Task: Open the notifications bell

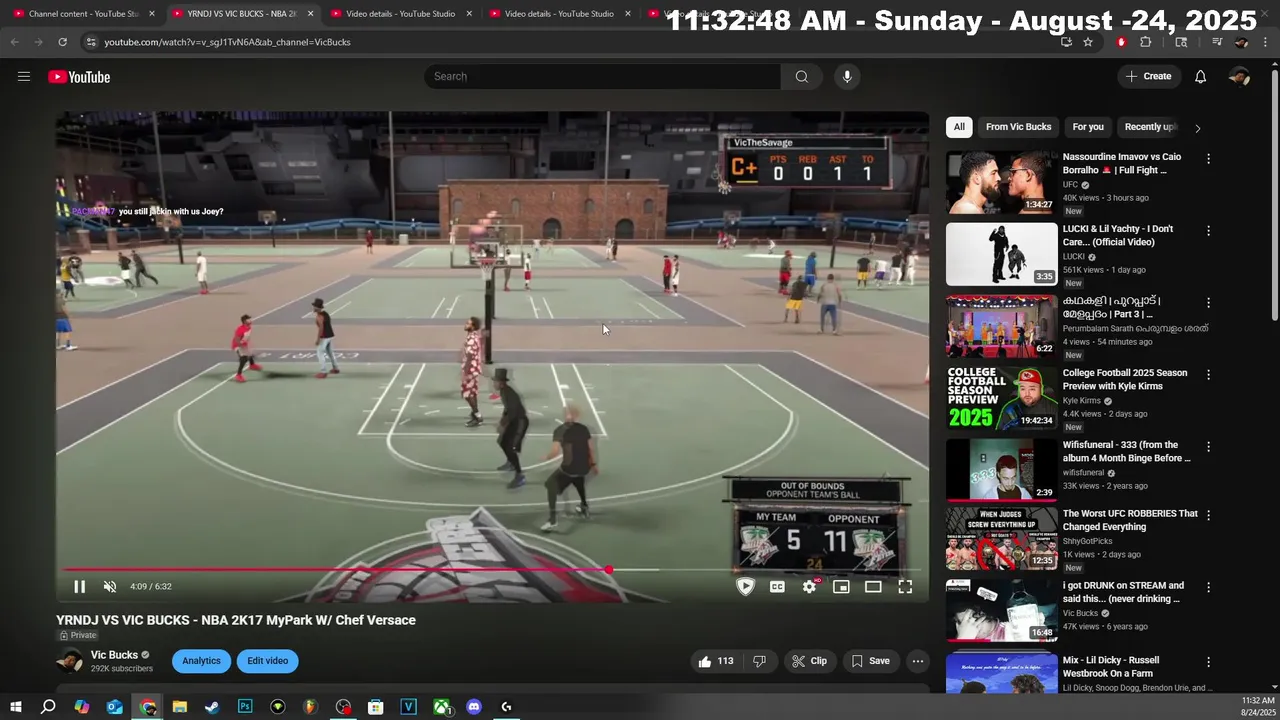Action: (x=1200, y=77)
